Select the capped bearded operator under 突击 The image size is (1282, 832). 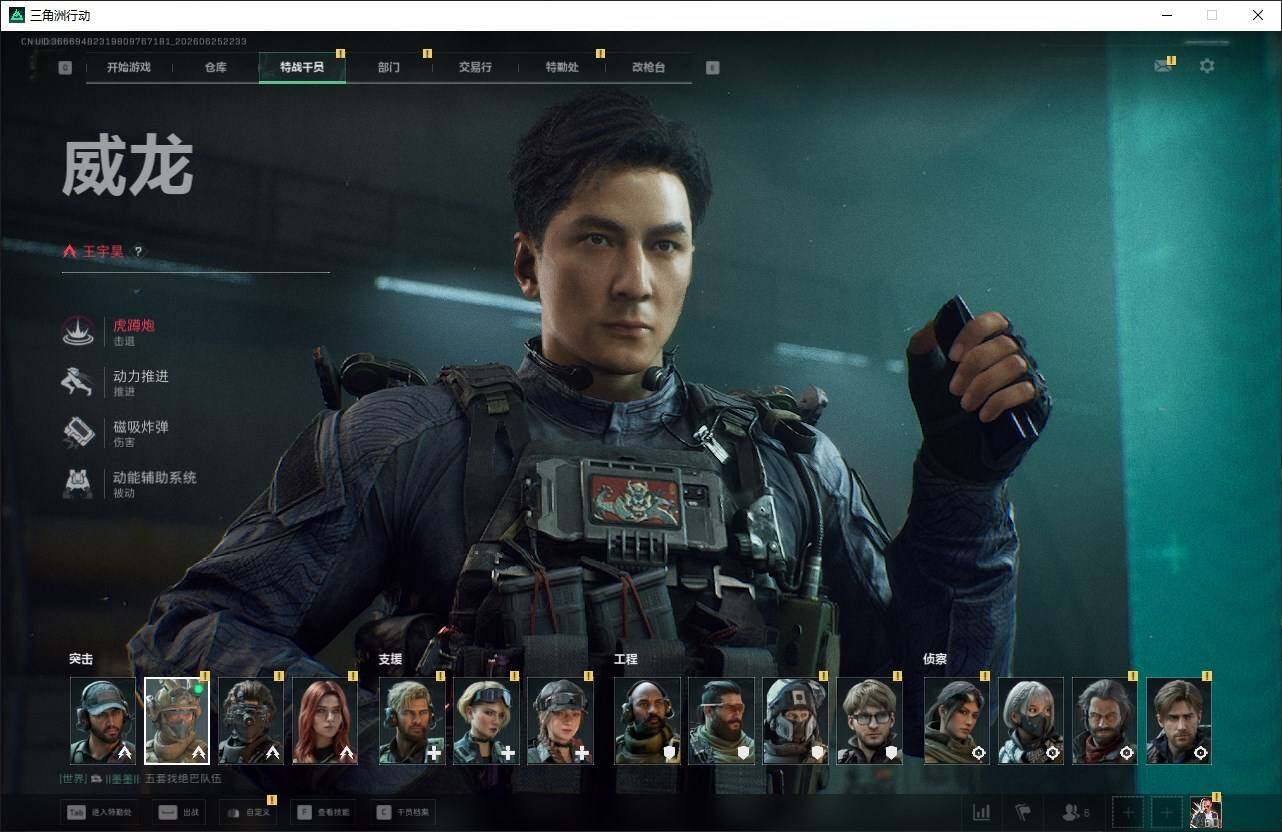point(103,721)
